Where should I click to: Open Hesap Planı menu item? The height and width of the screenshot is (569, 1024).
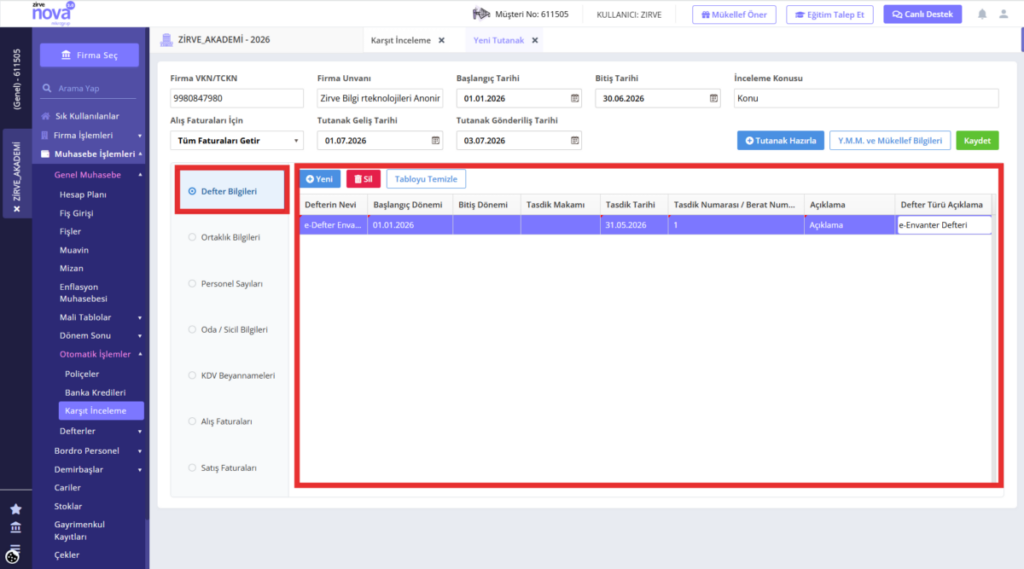83,195
